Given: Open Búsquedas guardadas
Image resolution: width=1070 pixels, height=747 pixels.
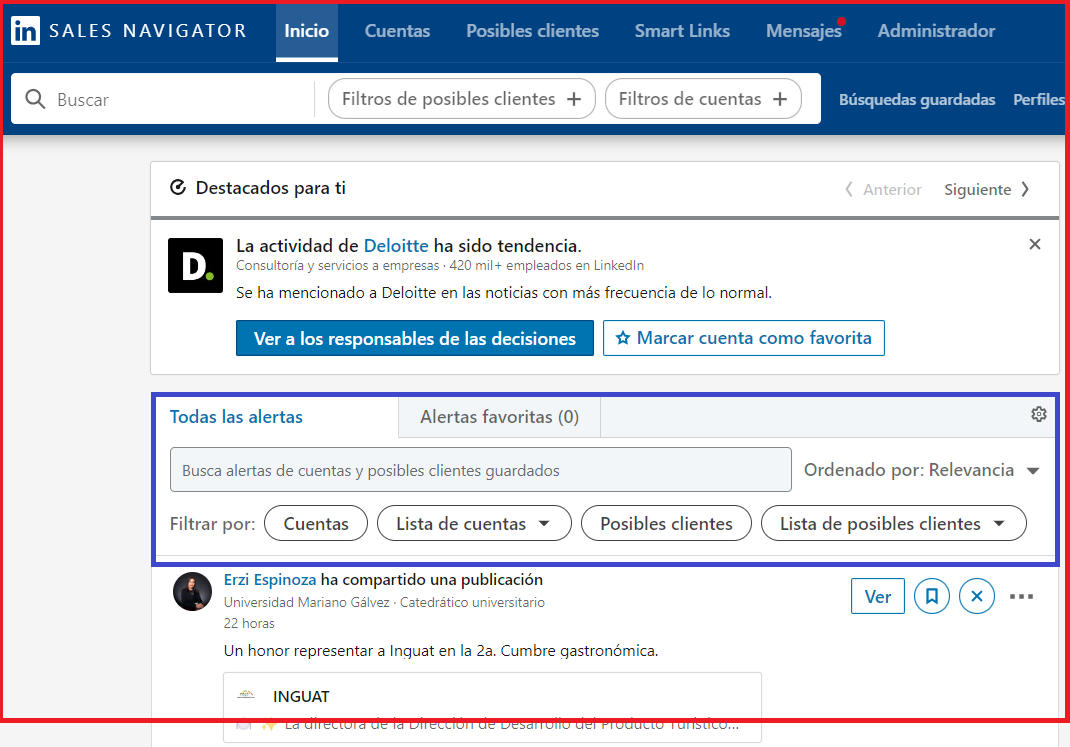Looking at the screenshot, I should coord(916,100).
